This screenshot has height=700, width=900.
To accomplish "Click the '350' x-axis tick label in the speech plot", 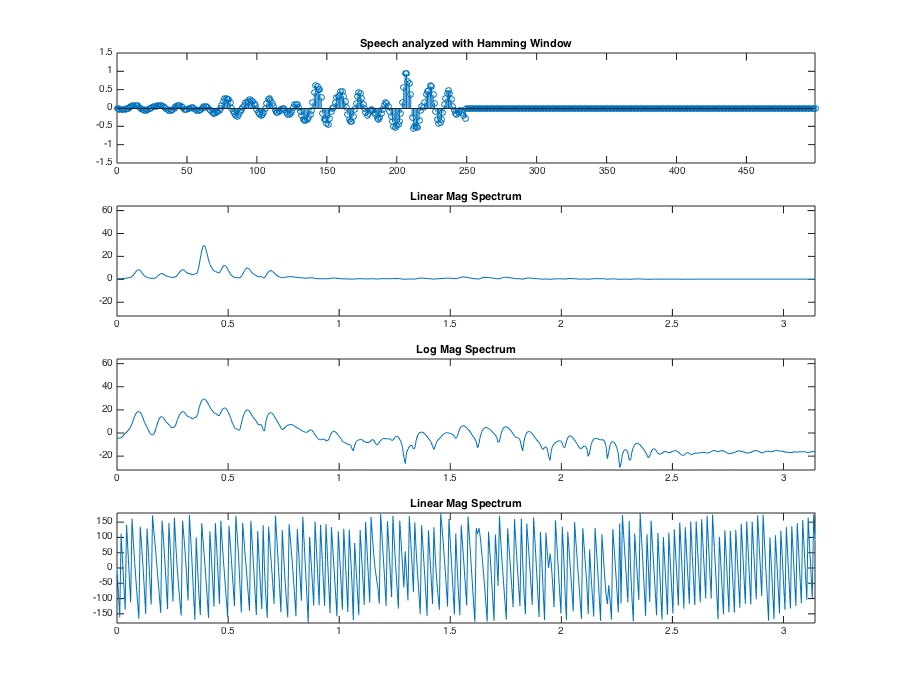I will coord(606,172).
